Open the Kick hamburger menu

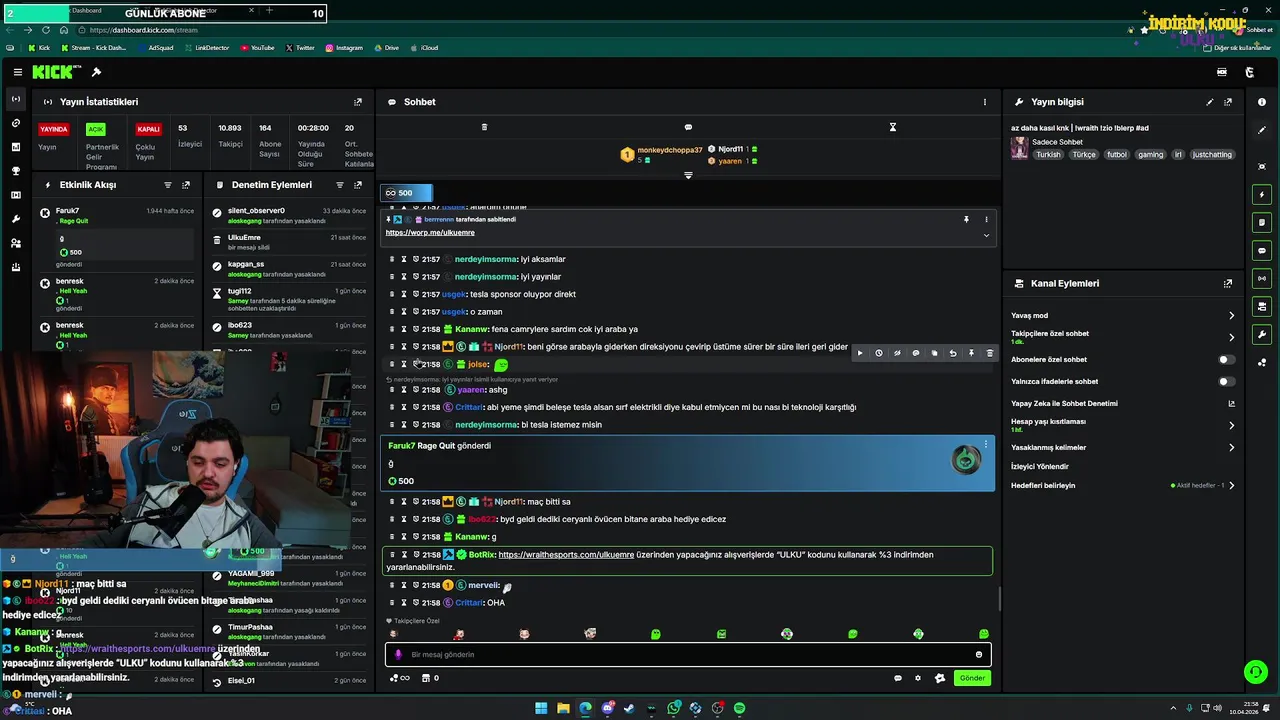tap(18, 72)
